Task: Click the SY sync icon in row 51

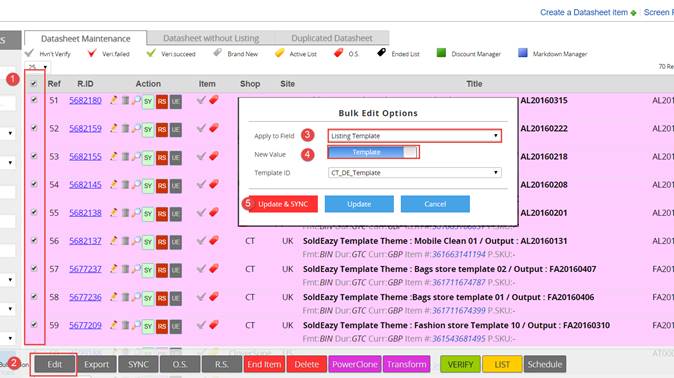Action: (148, 102)
